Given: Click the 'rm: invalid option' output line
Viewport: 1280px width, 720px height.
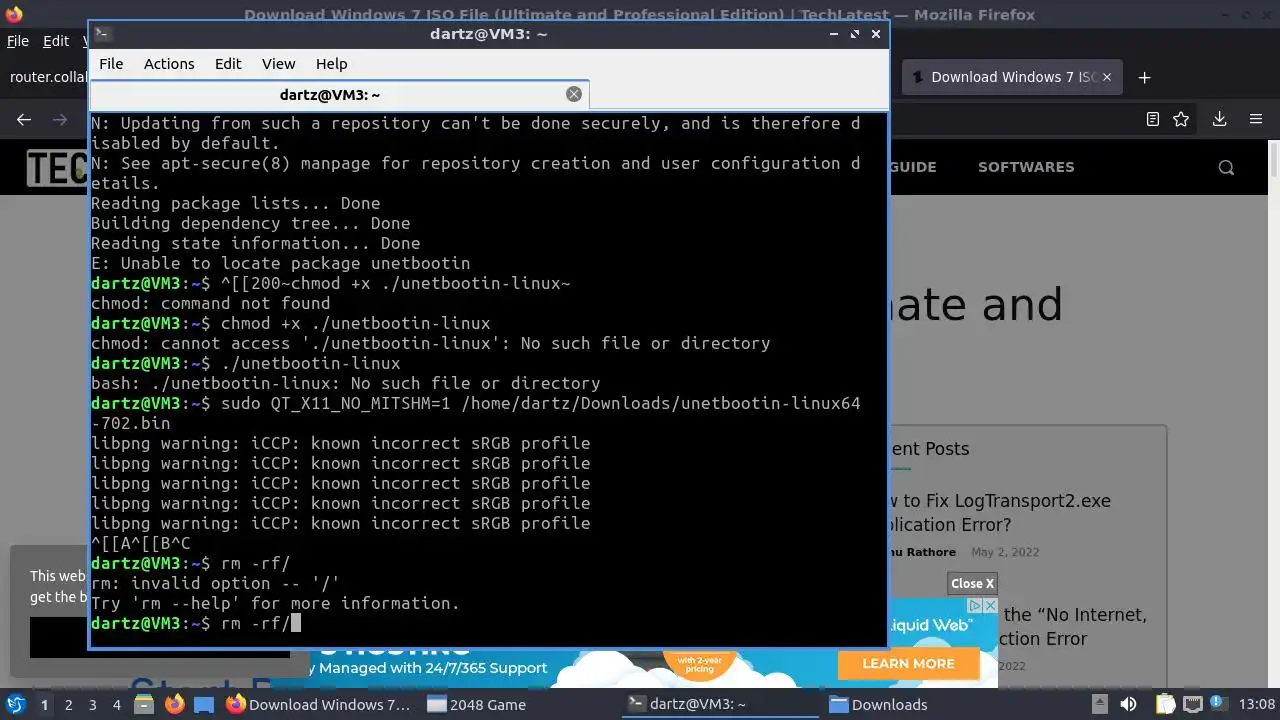Looking at the screenshot, I should point(215,583).
